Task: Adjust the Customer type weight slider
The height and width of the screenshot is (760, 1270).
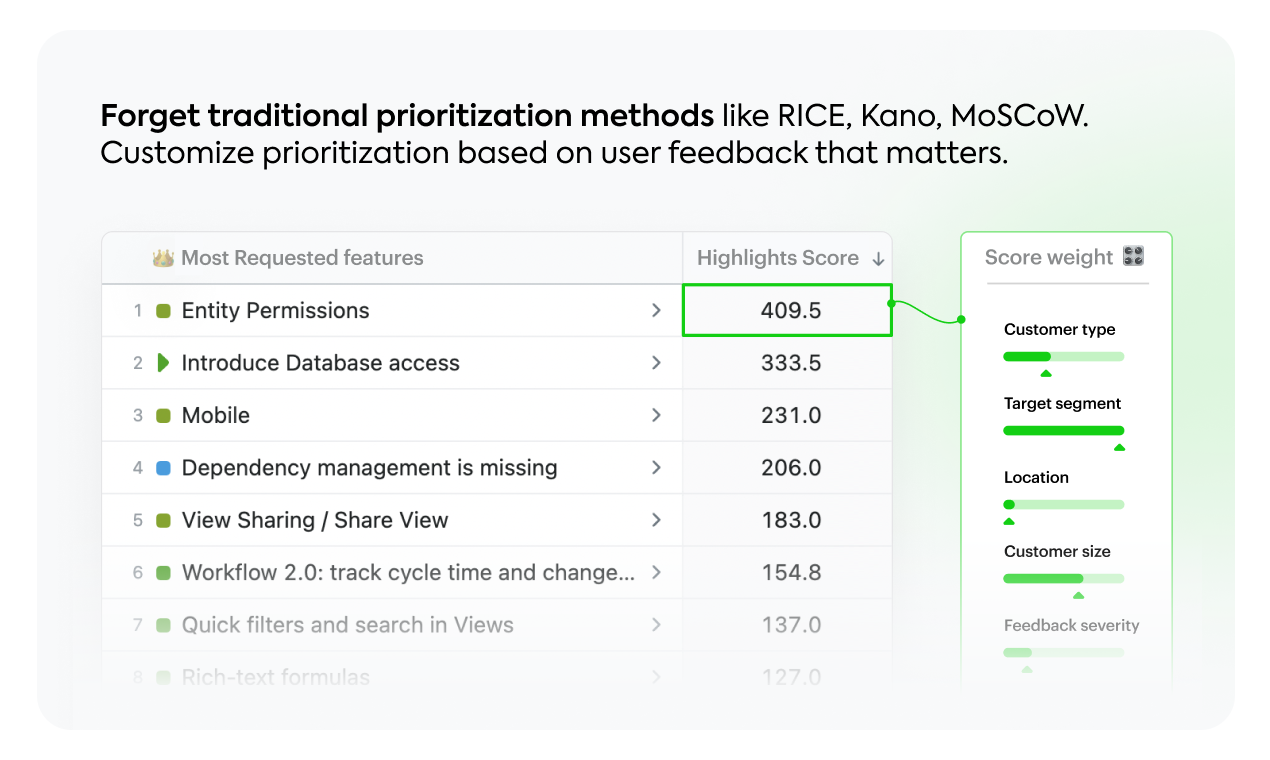Action: click(x=1064, y=357)
